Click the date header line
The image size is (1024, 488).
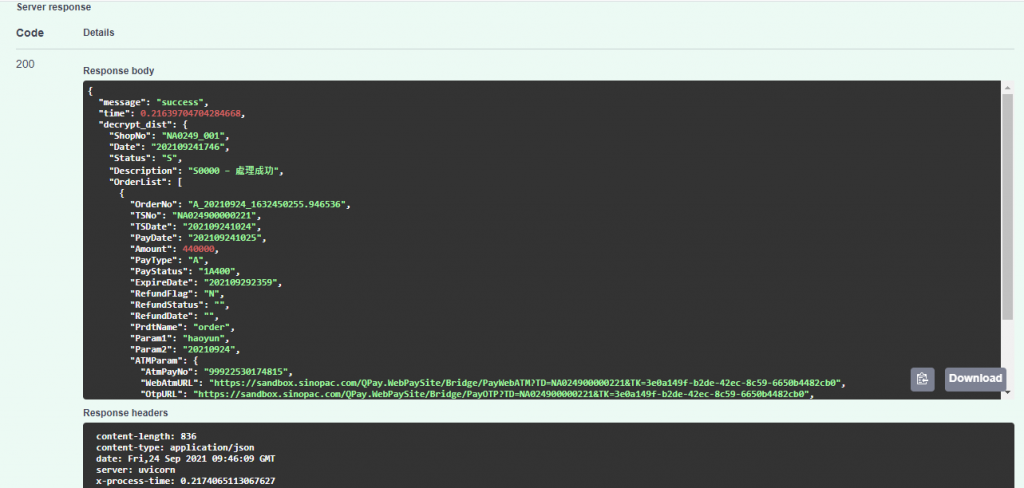[x=185, y=459]
